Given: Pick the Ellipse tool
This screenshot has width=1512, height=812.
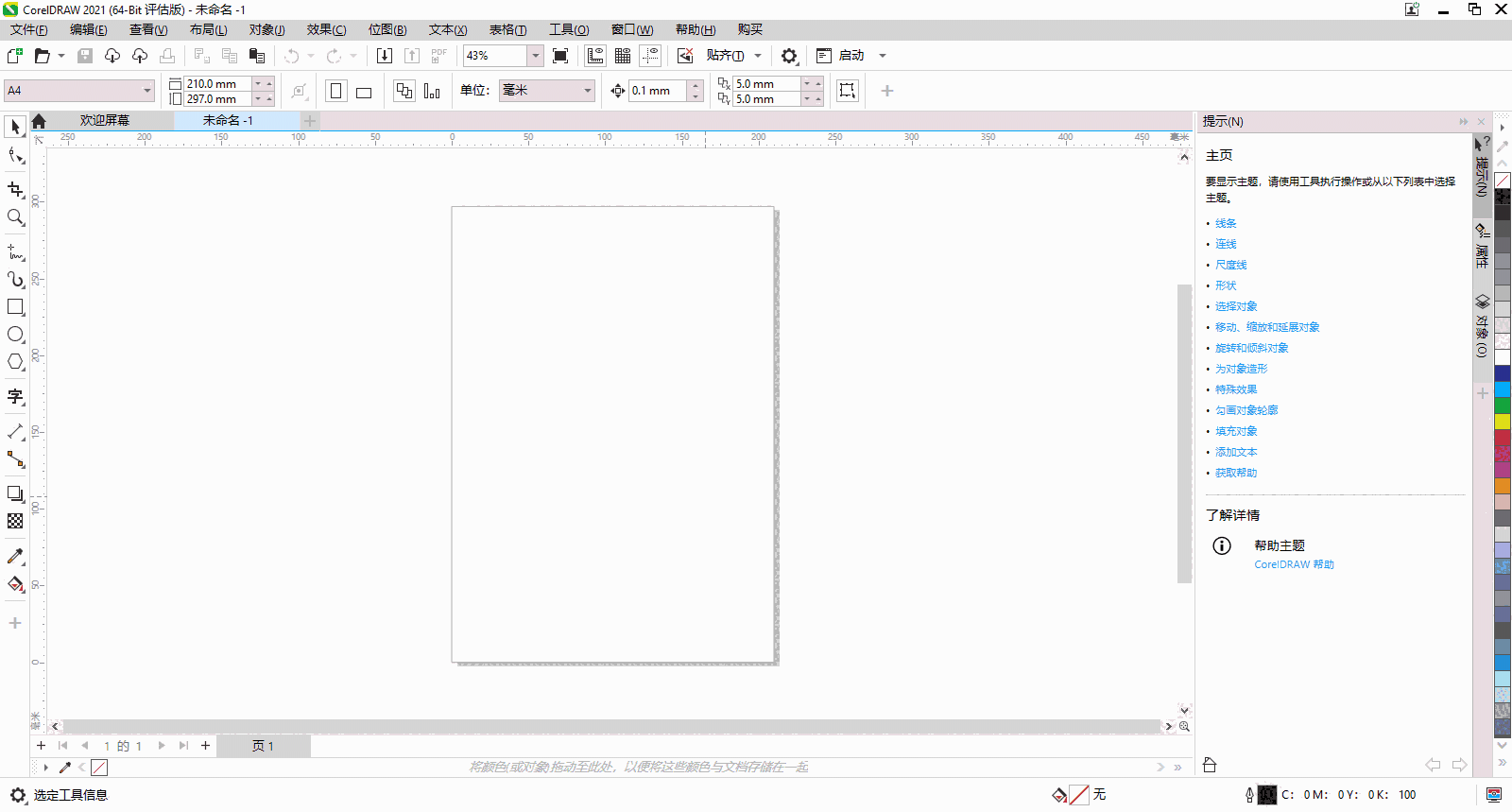Looking at the screenshot, I should click(15, 335).
